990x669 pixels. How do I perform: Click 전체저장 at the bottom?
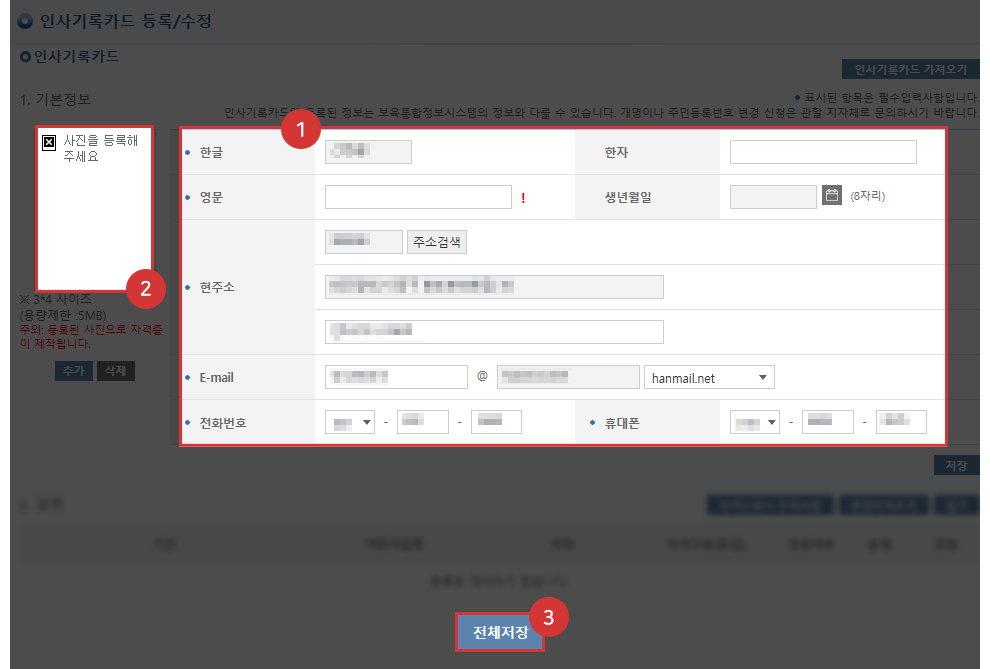pyautogui.click(x=499, y=632)
